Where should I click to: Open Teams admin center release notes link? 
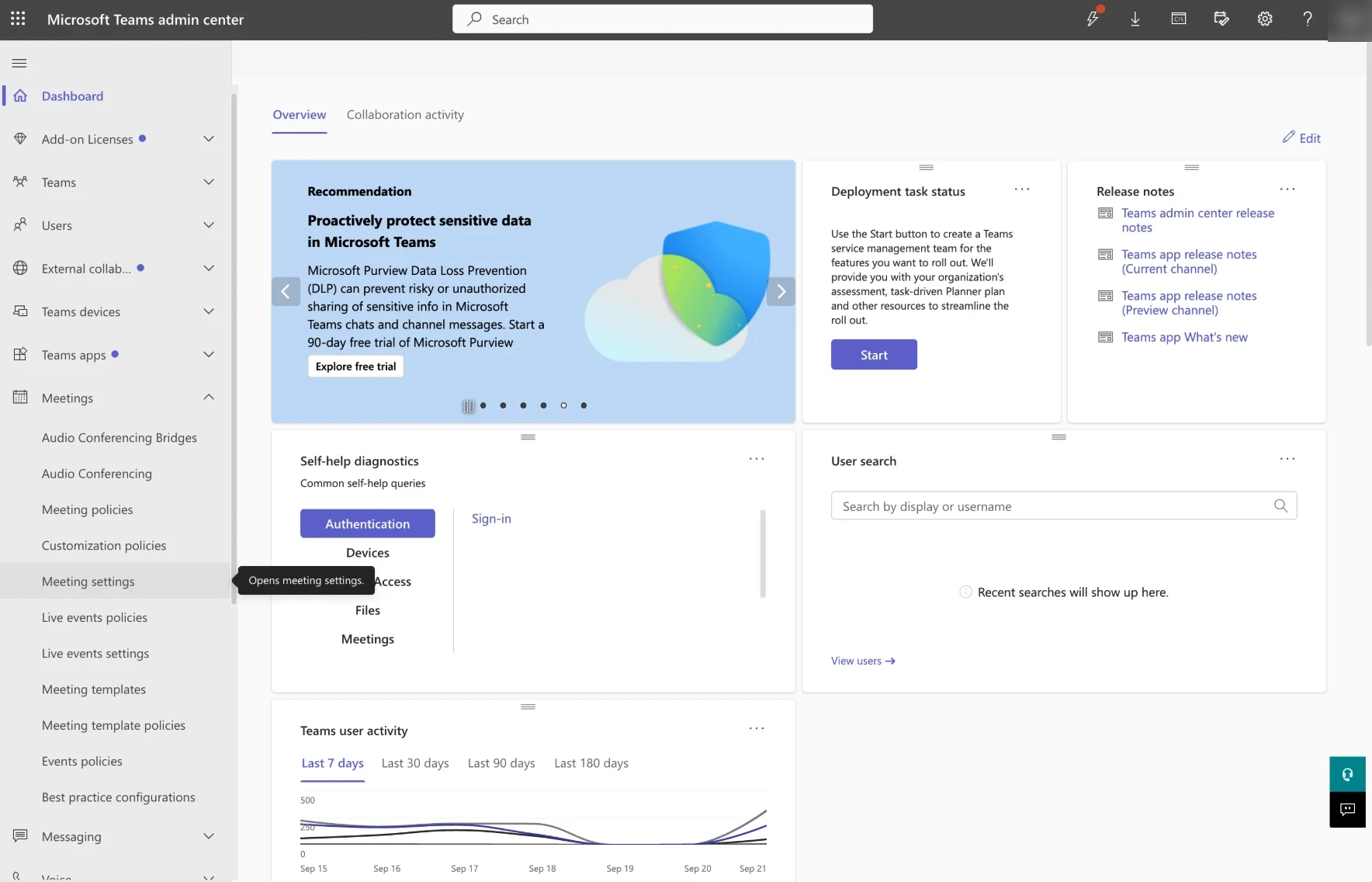click(1197, 220)
